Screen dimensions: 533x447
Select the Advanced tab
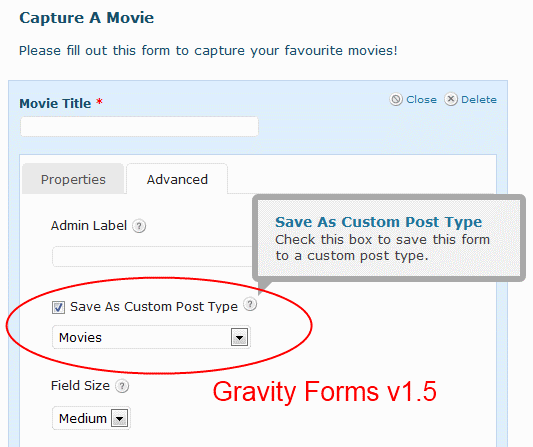click(x=177, y=179)
